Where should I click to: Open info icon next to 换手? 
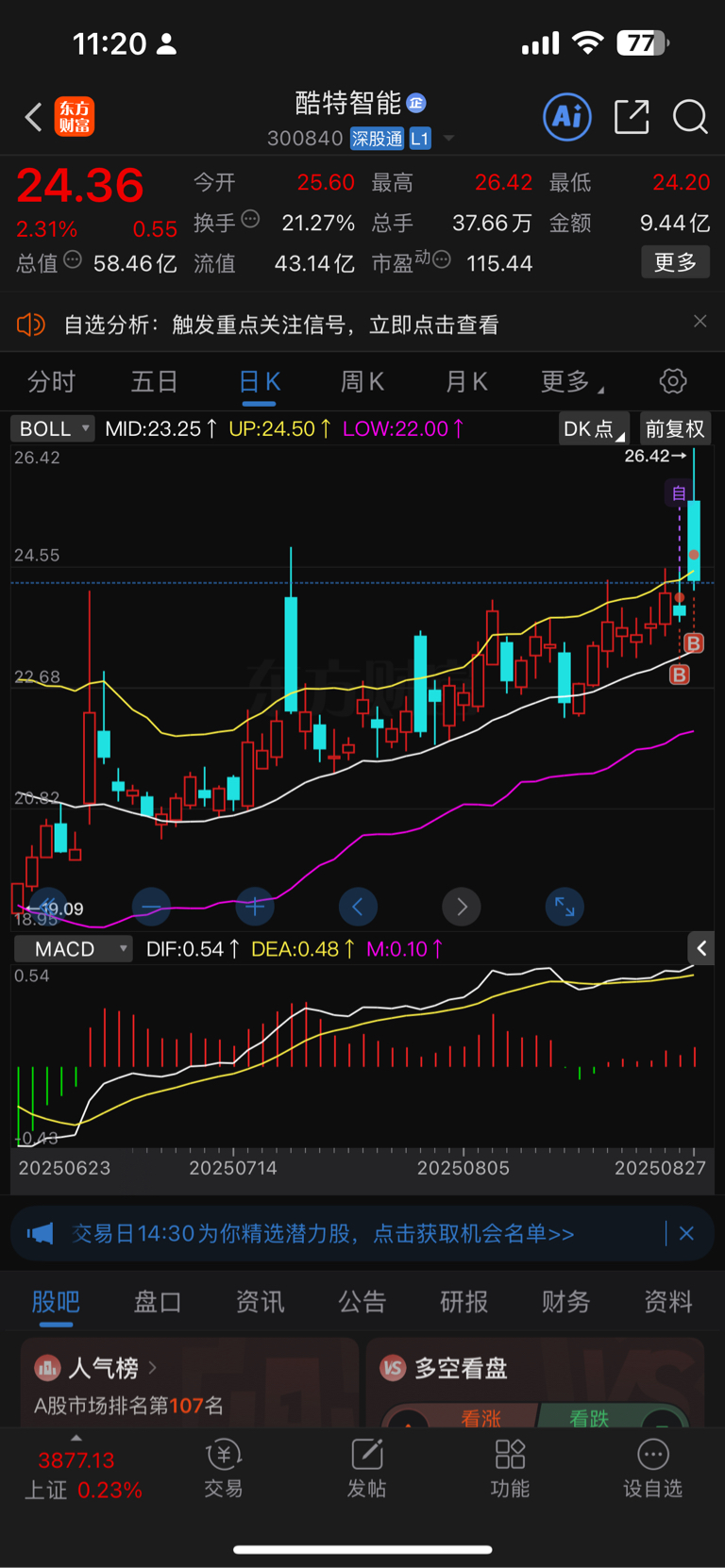[250, 220]
